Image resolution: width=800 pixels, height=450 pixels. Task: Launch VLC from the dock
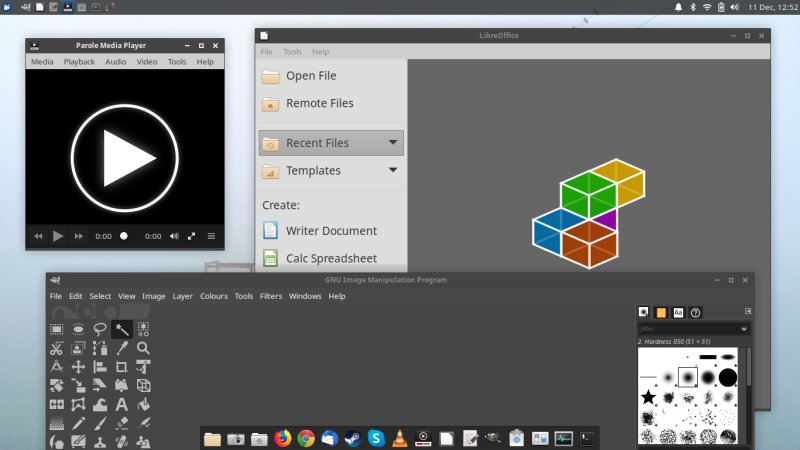click(x=400, y=438)
